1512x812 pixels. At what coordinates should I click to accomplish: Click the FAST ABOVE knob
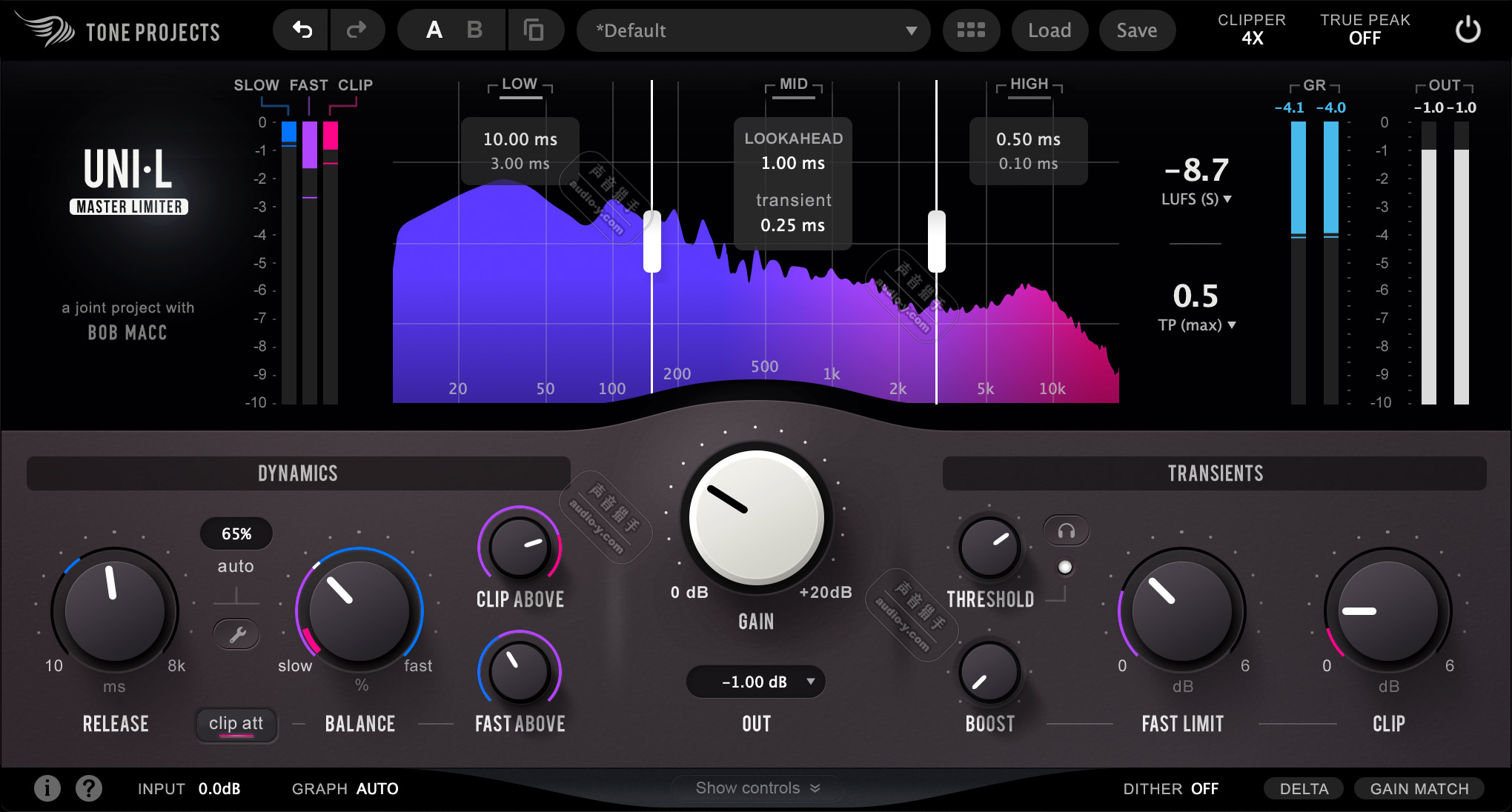pyautogui.click(x=520, y=671)
